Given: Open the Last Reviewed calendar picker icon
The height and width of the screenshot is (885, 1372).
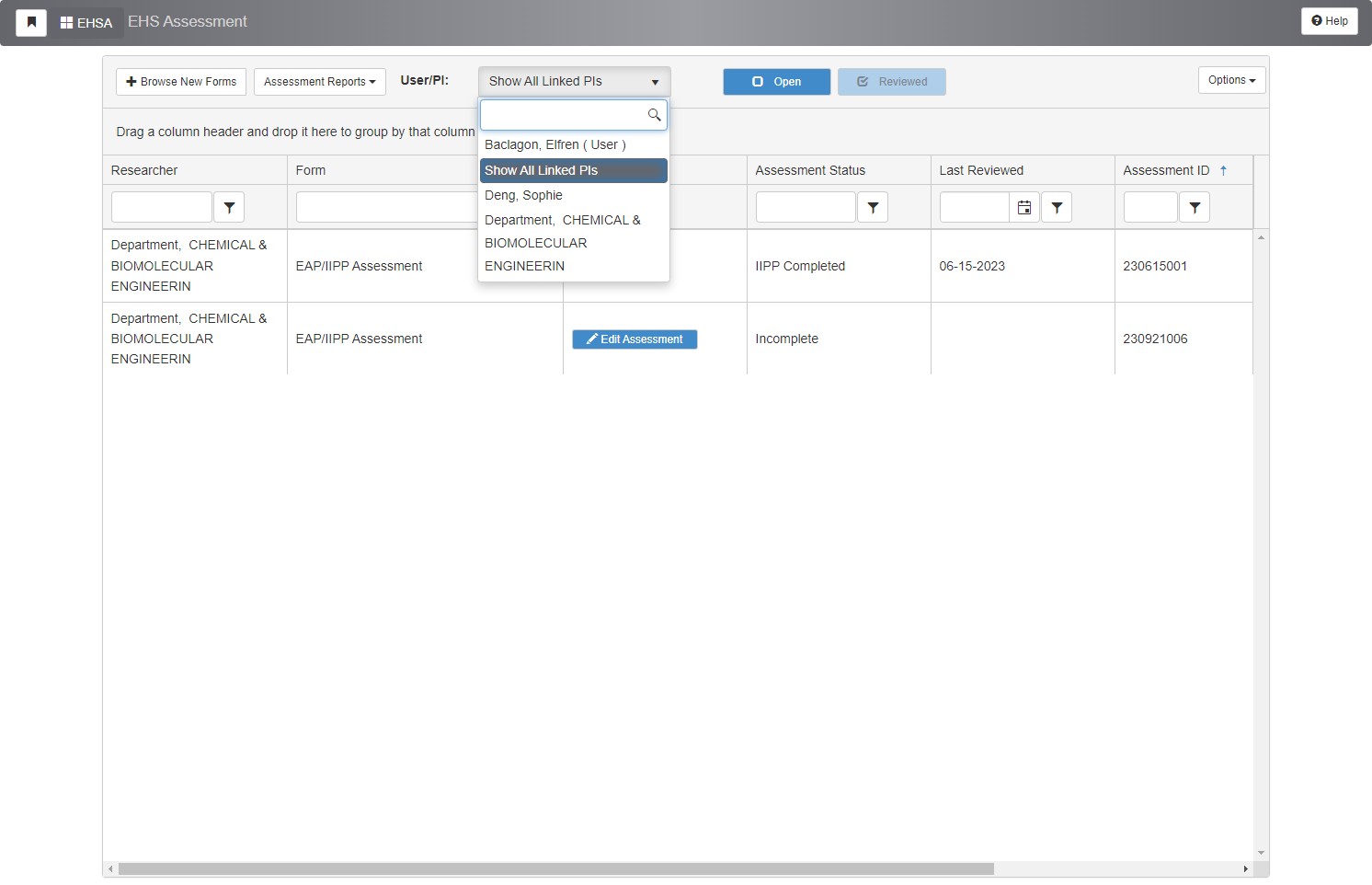Looking at the screenshot, I should 1024,208.
